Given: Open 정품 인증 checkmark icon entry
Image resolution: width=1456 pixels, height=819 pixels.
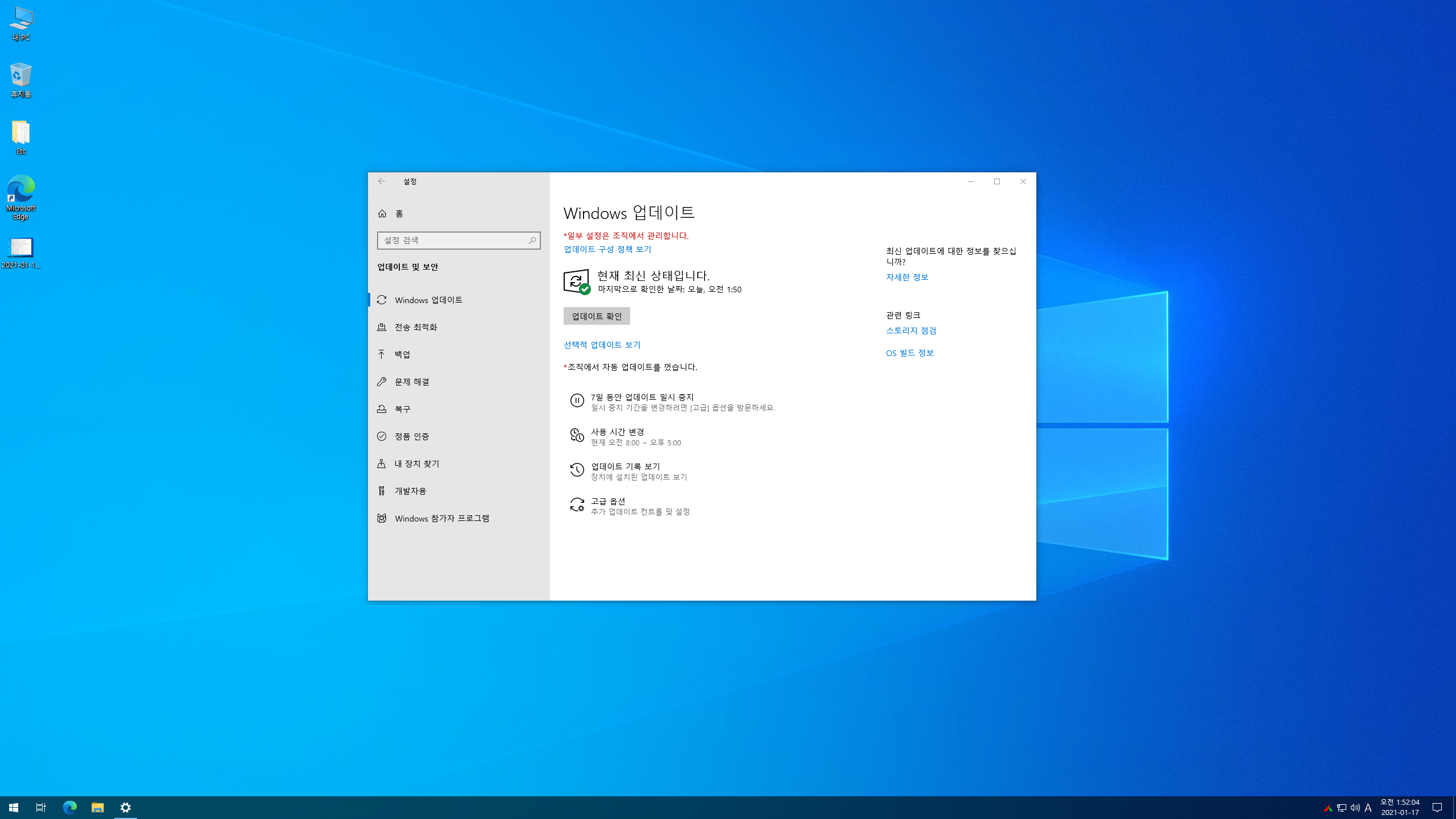Looking at the screenshot, I should [382, 436].
